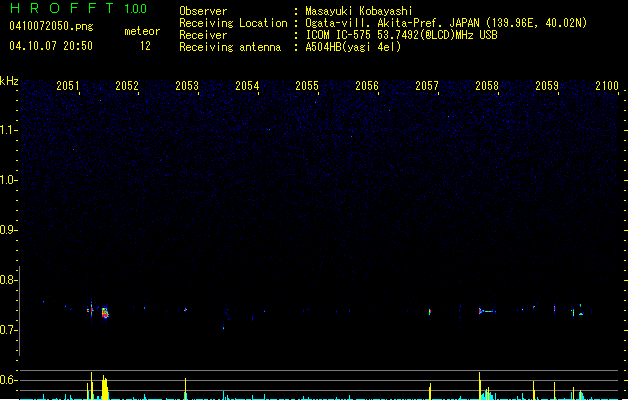The width and height of the screenshot is (629, 400).
Task: Select the file name 0410072050.png
Action: tap(51, 26)
